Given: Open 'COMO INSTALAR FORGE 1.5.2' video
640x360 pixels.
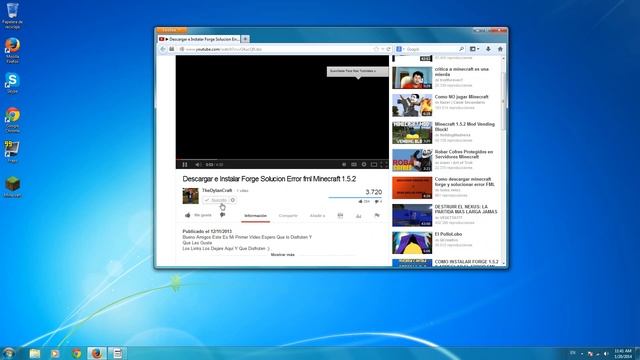Looking at the screenshot, I should click(466, 262).
